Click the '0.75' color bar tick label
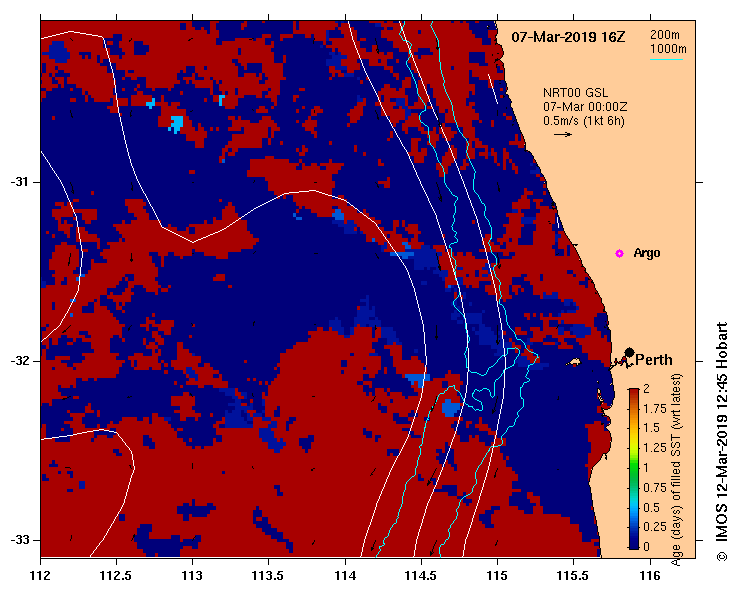 [x=655, y=487]
